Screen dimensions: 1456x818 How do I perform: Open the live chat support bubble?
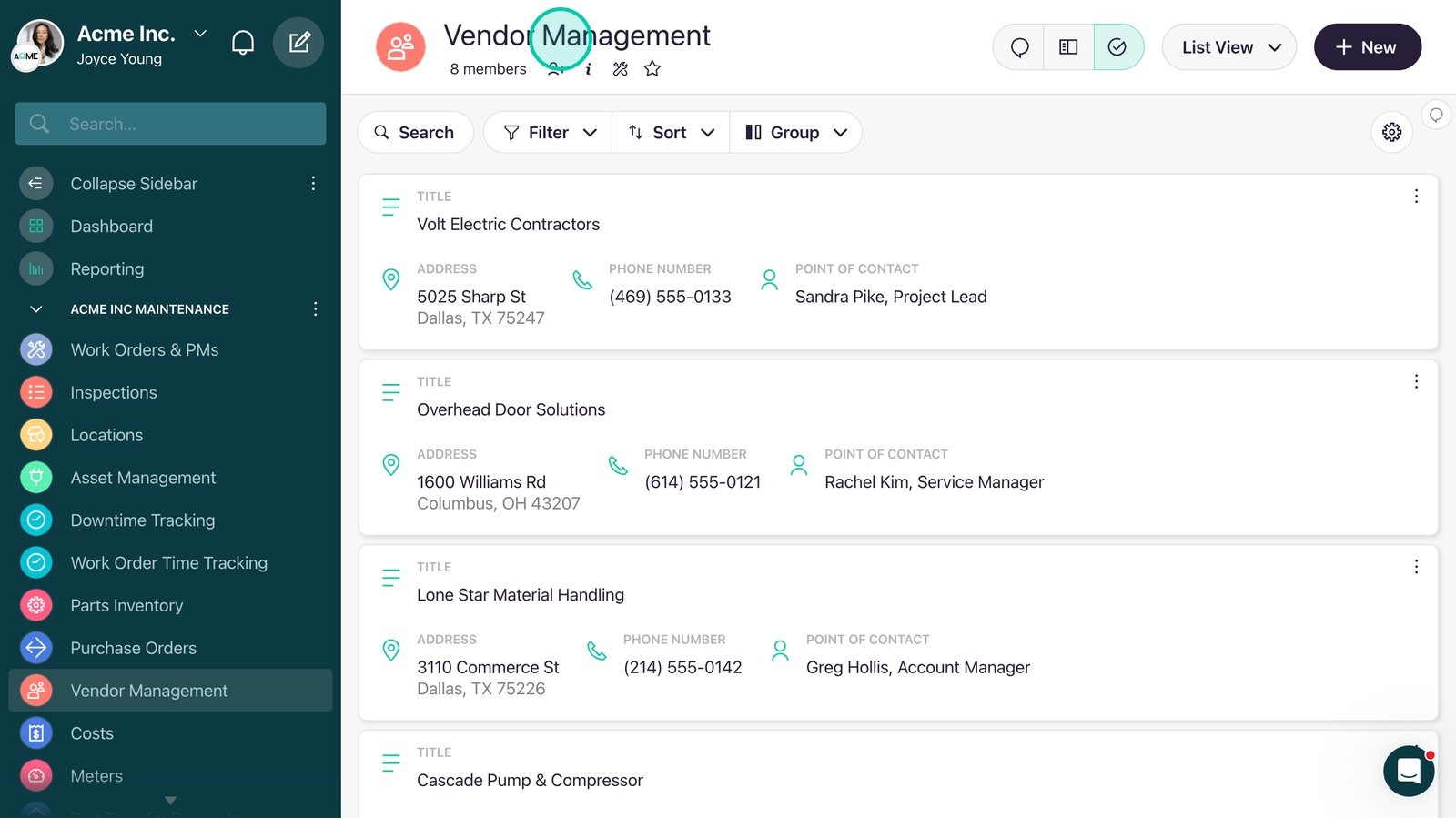[1409, 771]
